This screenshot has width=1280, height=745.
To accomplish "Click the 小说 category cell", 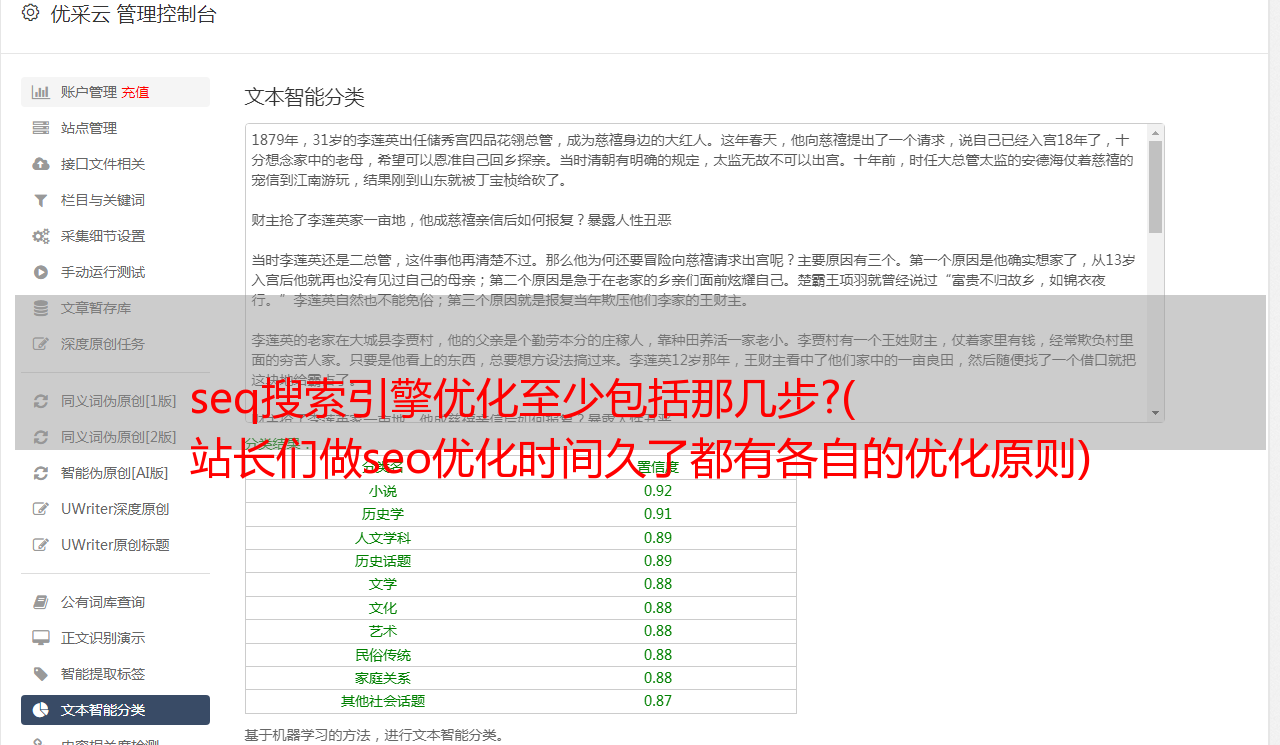I will pos(383,491).
